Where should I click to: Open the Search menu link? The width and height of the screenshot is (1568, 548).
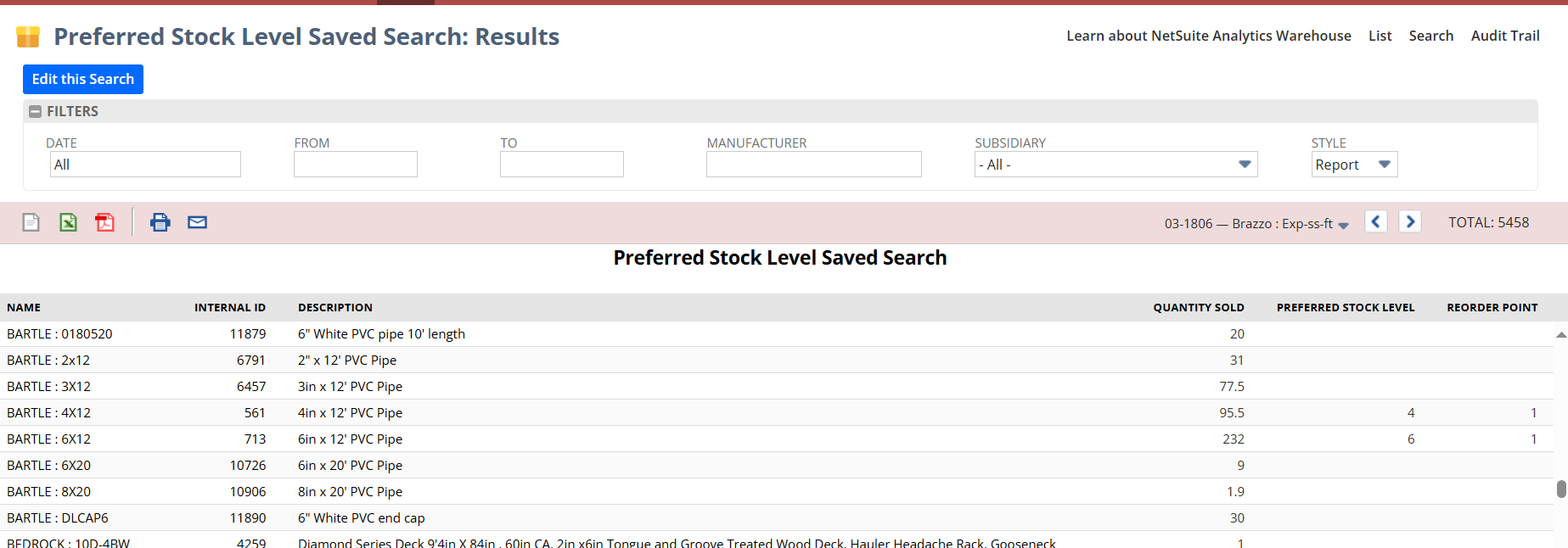click(1430, 36)
